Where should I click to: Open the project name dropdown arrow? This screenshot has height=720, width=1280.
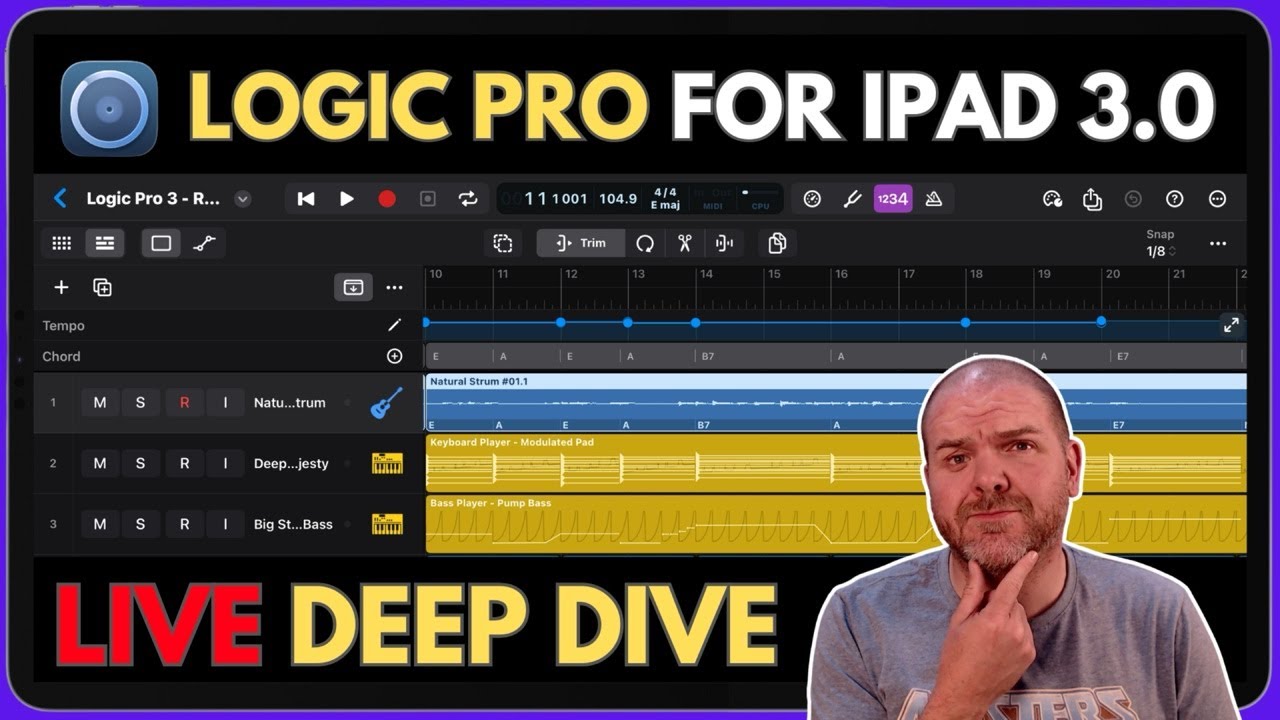pos(242,199)
